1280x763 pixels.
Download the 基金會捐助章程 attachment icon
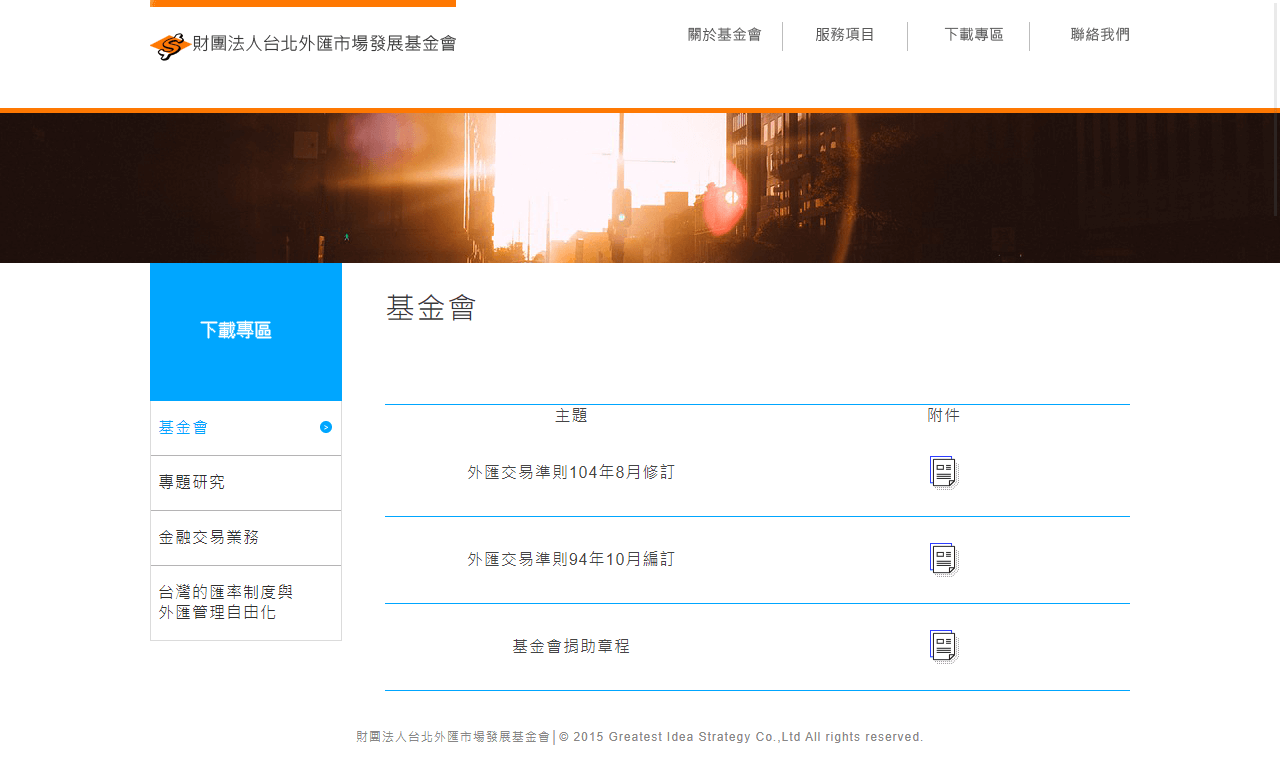coord(944,646)
